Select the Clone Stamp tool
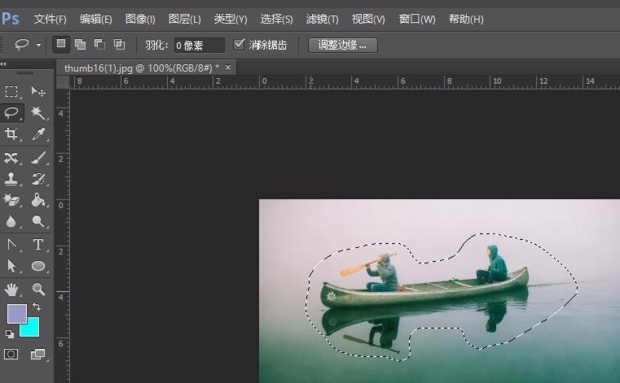The height and width of the screenshot is (383, 620). coord(11,179)
